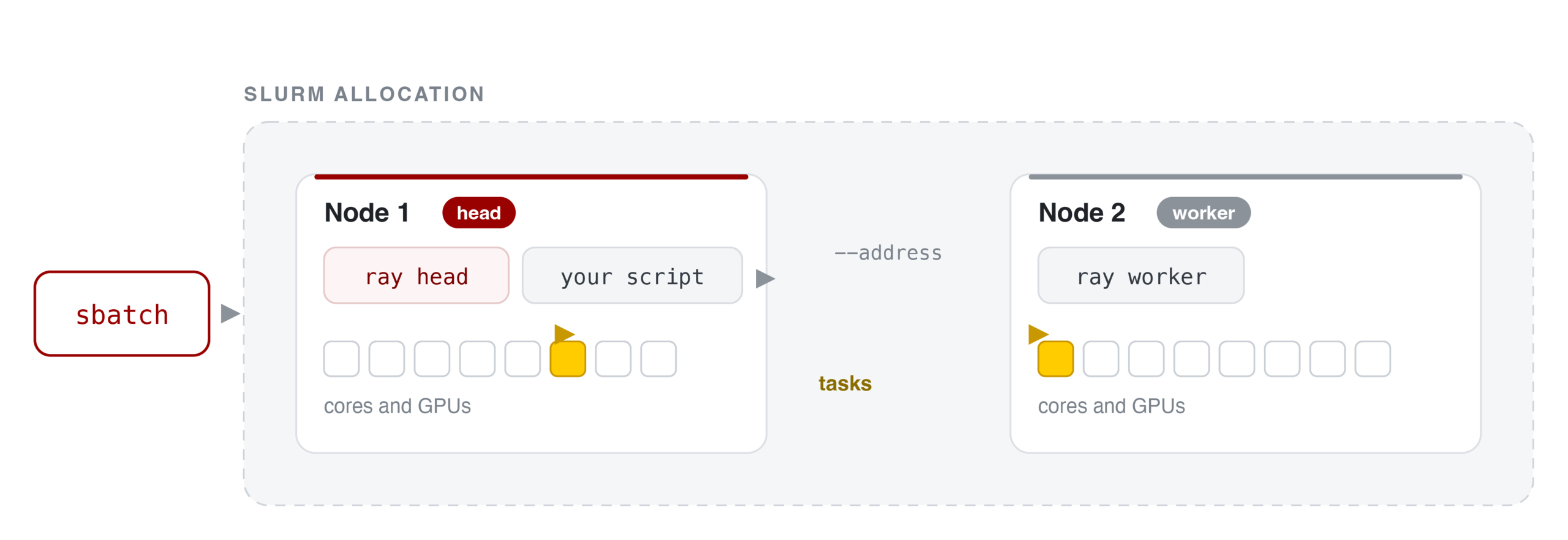Screen dimensions: 1568x540
Task: Click the gold arrow above Node 1's yellow core
Action: coord(563,334)
